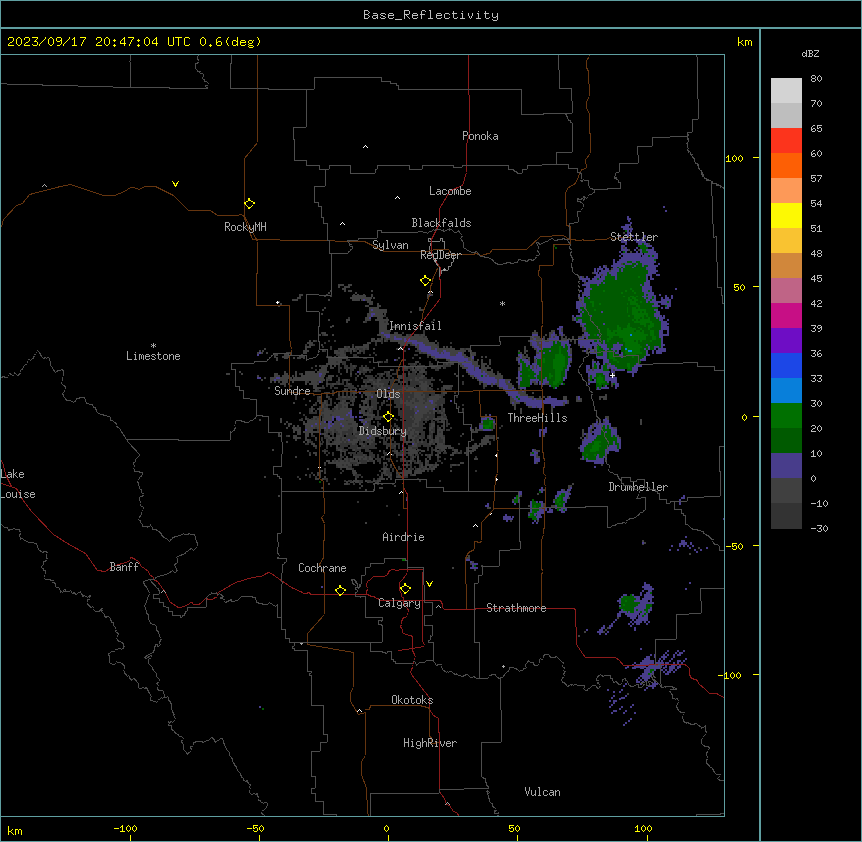Select the slate purple 10-0 dBZ swatch

(786, 466)
